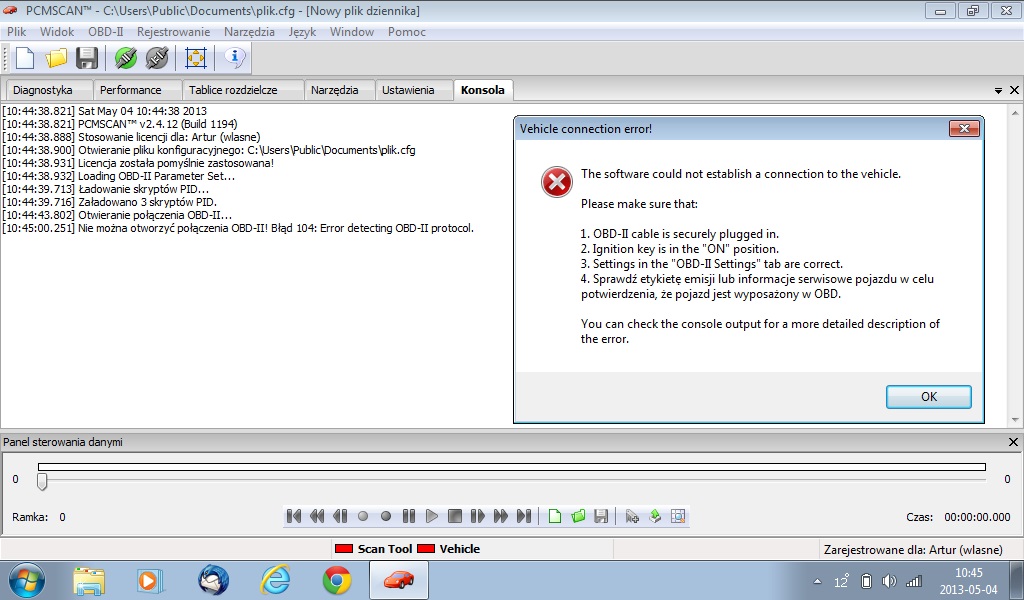1024x600 pixels.
Task: Click OK in the connection error dialog
Action: pos(928,397)
